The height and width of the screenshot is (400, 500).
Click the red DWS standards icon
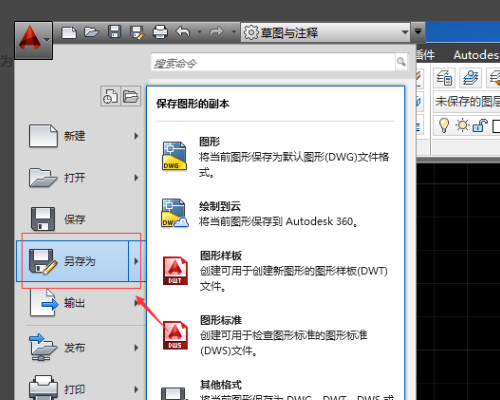(175, 335)
